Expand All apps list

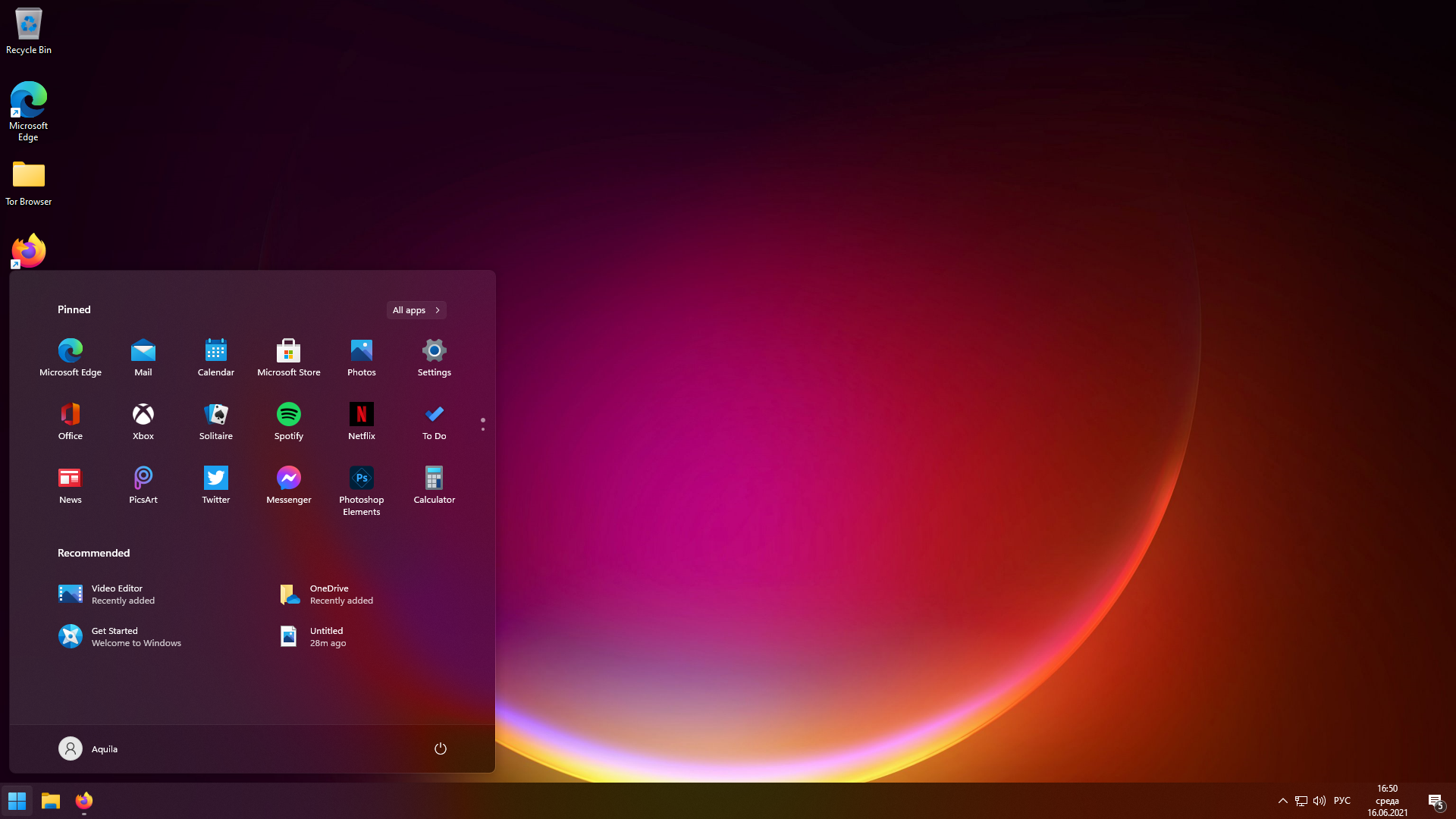[x=416, y=310]
